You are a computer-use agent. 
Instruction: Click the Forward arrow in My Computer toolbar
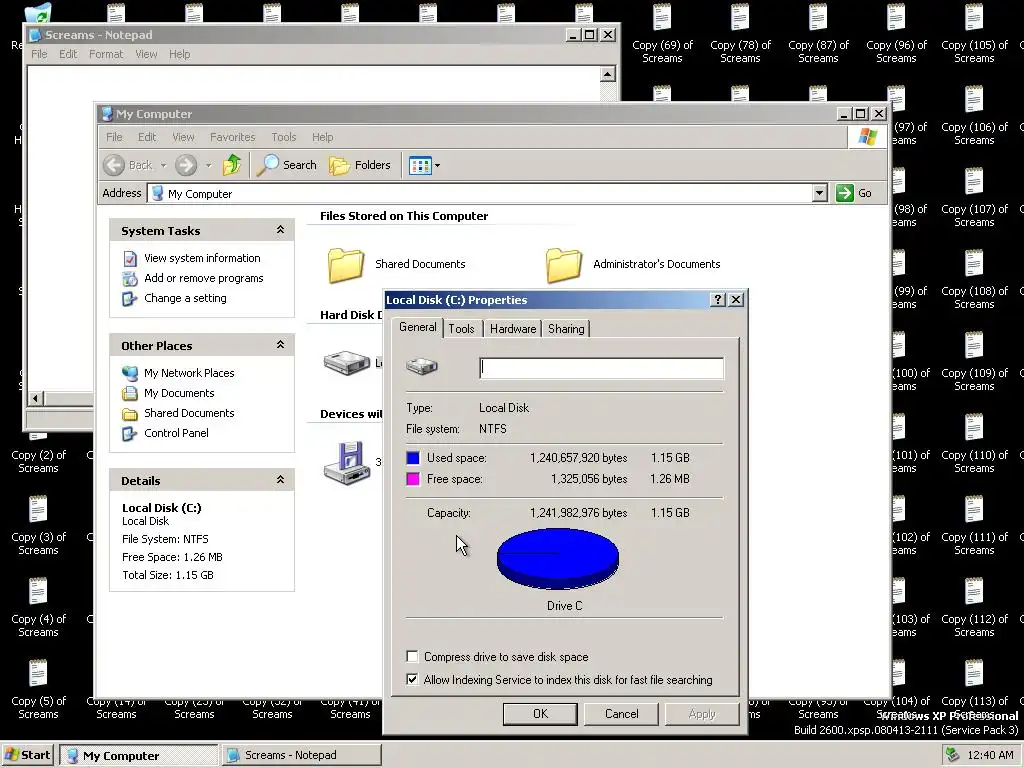point(186,165)
